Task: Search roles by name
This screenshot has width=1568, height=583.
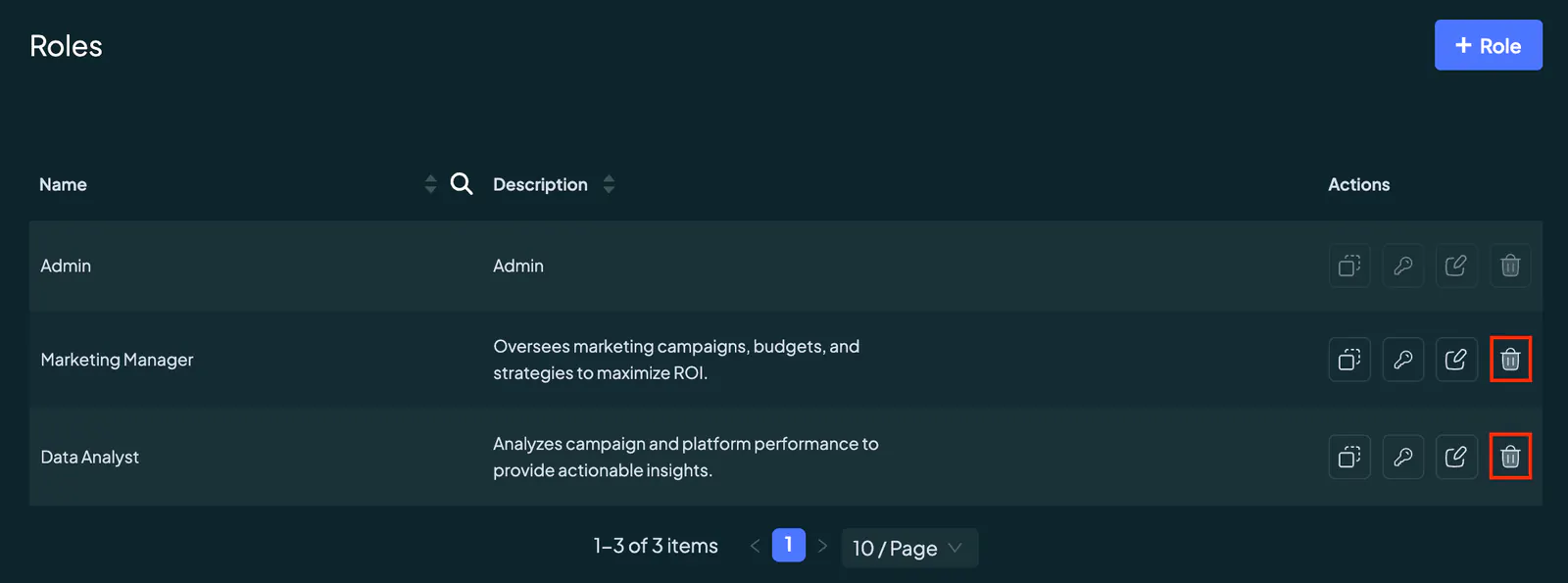Action: (x=462, y=184)
